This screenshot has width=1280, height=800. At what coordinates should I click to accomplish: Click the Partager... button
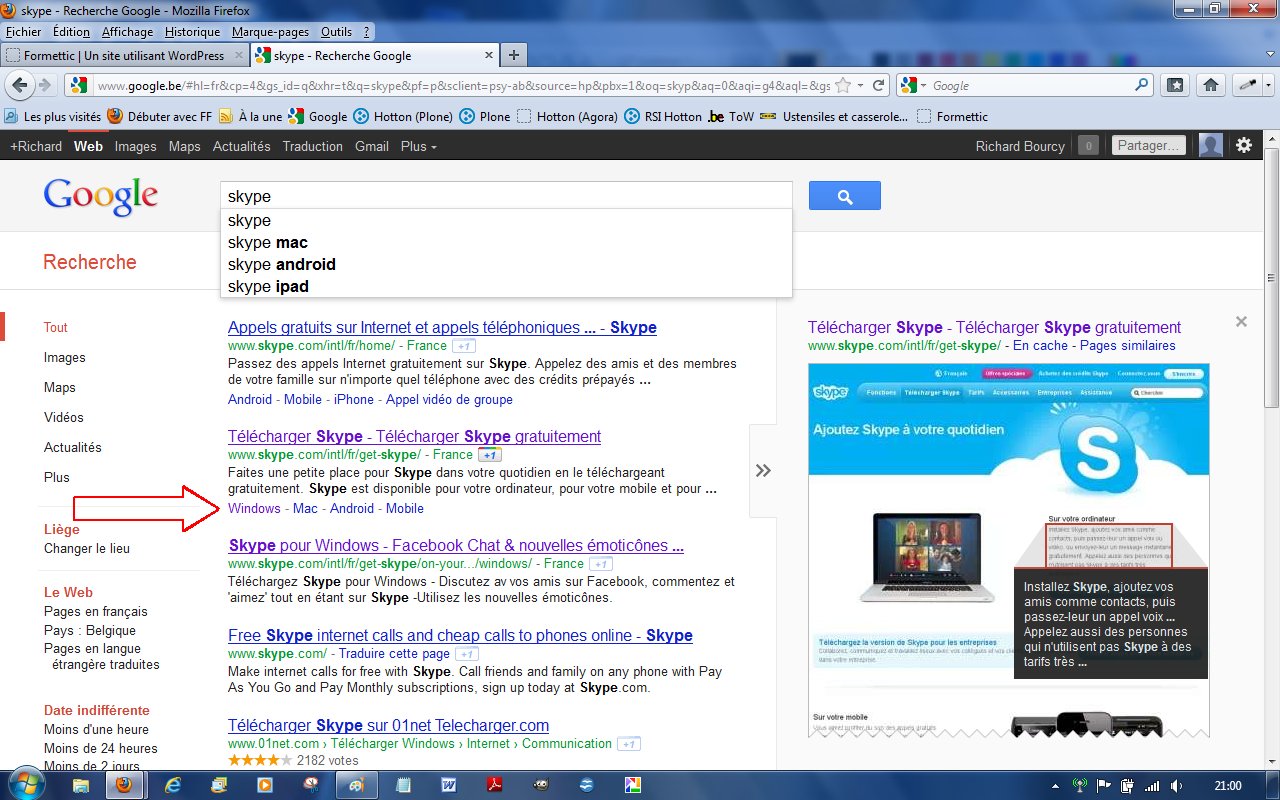[x=1148, y=146]
